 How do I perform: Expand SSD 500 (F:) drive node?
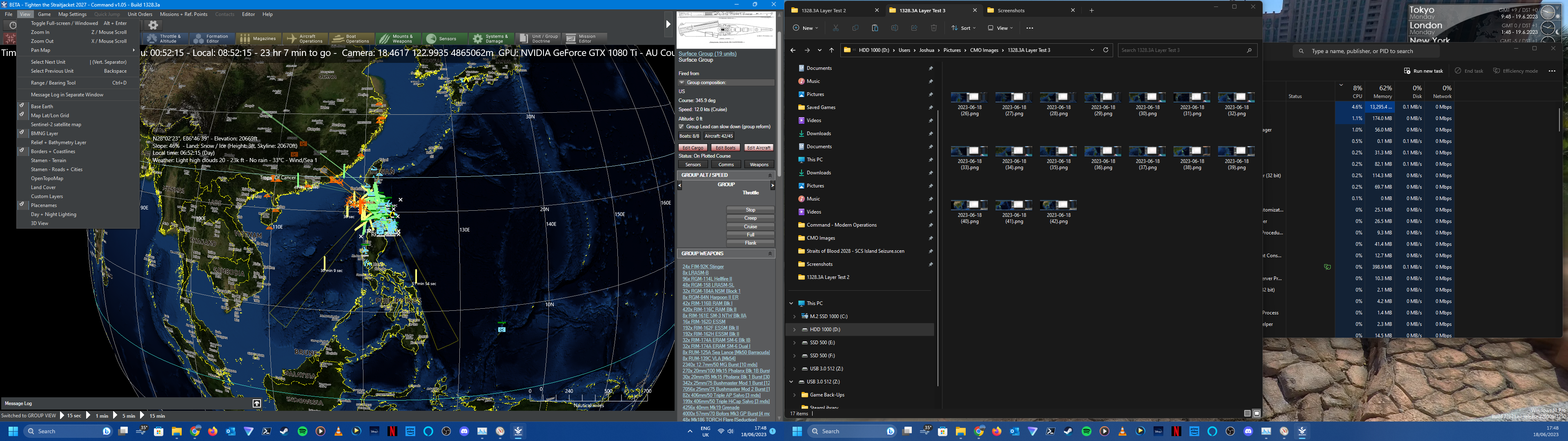click(x=794, y=356)
